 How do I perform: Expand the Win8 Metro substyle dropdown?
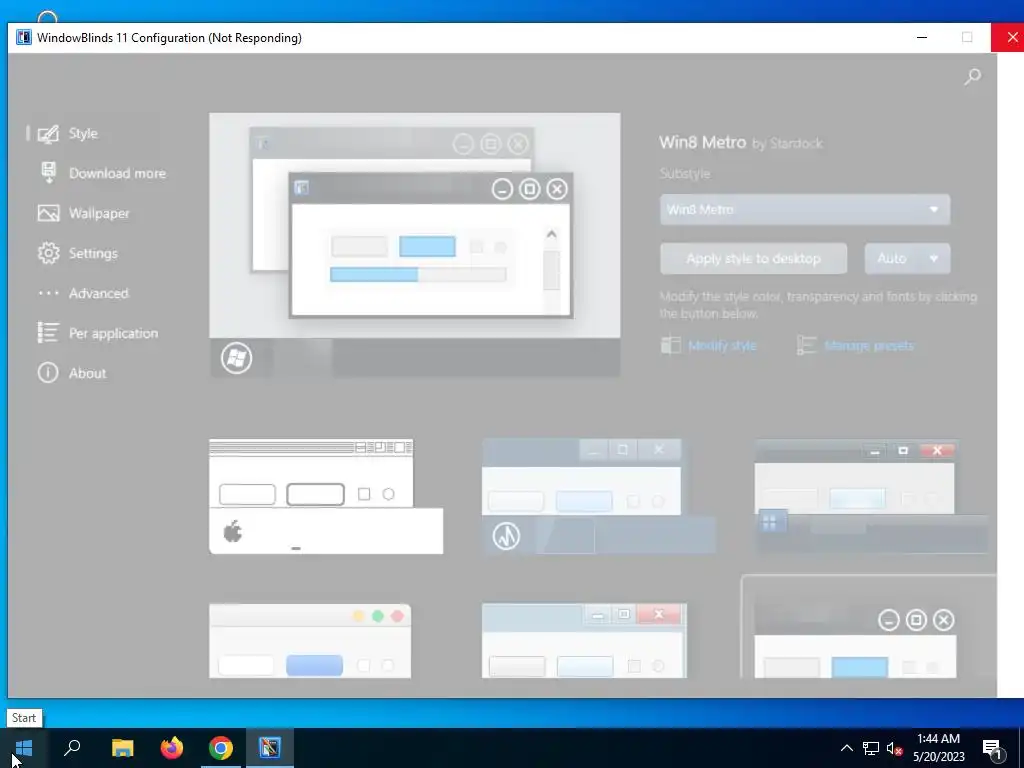[805, 210]
